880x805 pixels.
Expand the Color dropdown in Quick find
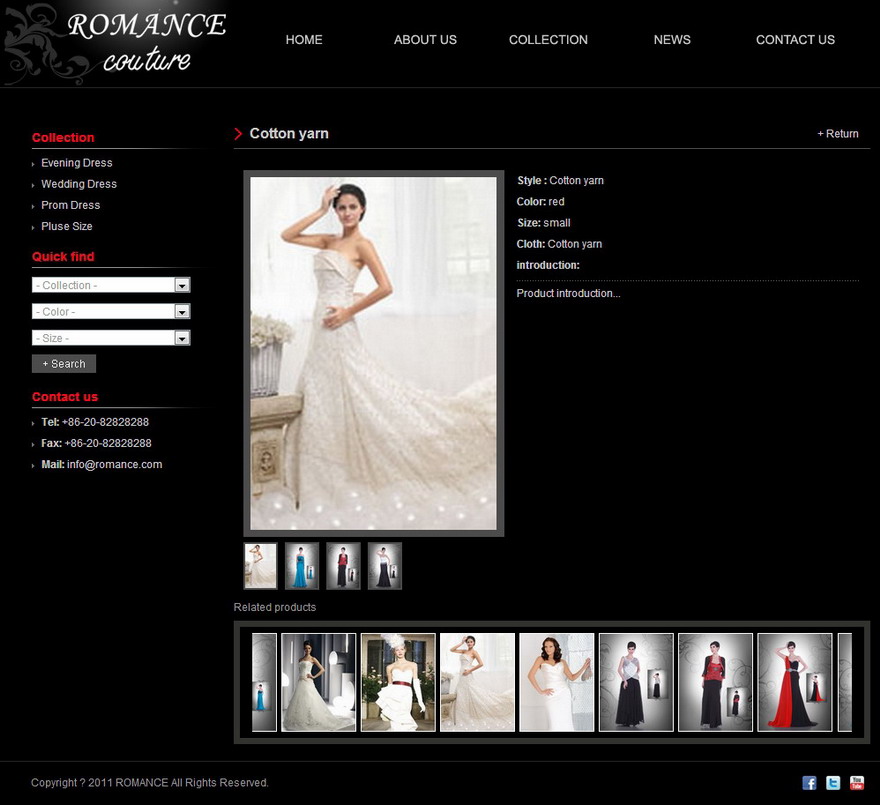pos(111,312)
